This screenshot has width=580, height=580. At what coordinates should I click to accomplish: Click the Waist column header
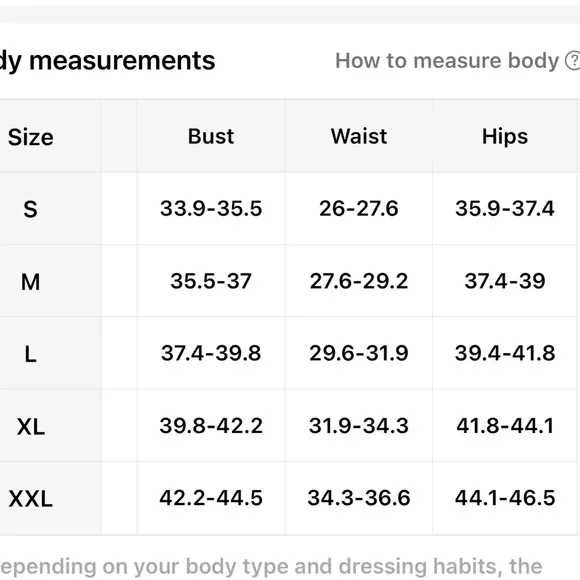(359, 136)
